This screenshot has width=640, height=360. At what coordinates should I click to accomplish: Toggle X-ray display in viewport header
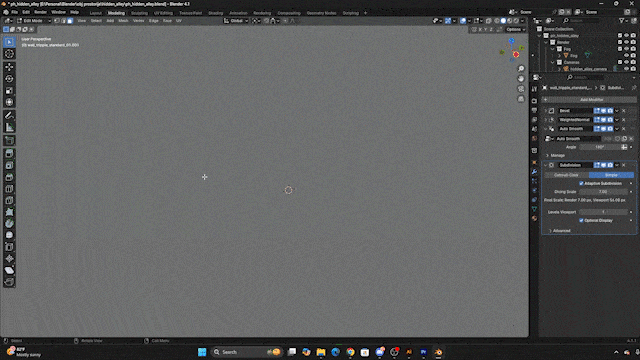489,21
